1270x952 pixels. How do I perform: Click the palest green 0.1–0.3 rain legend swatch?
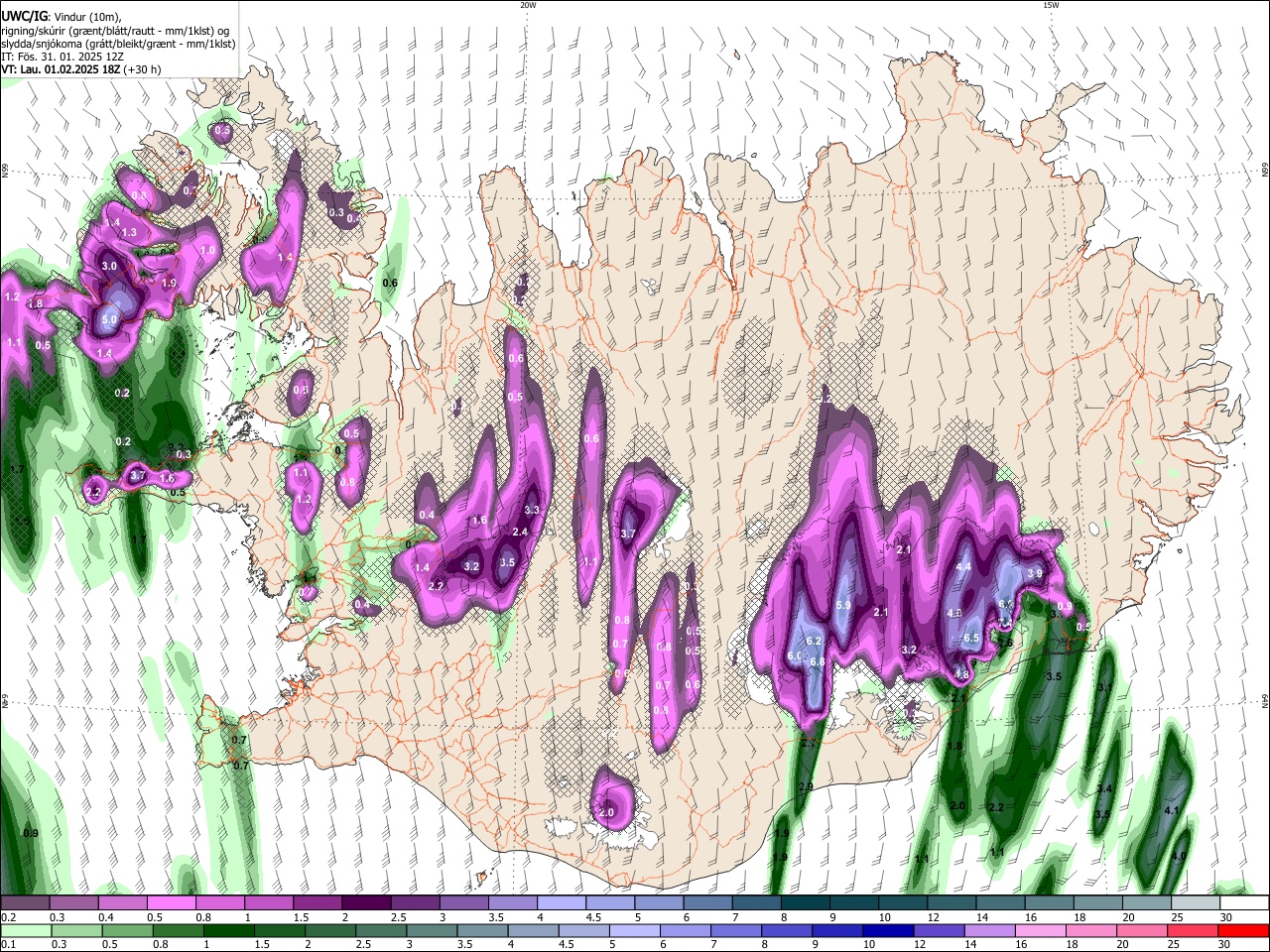pyautogui.click(x=25, y=930)
